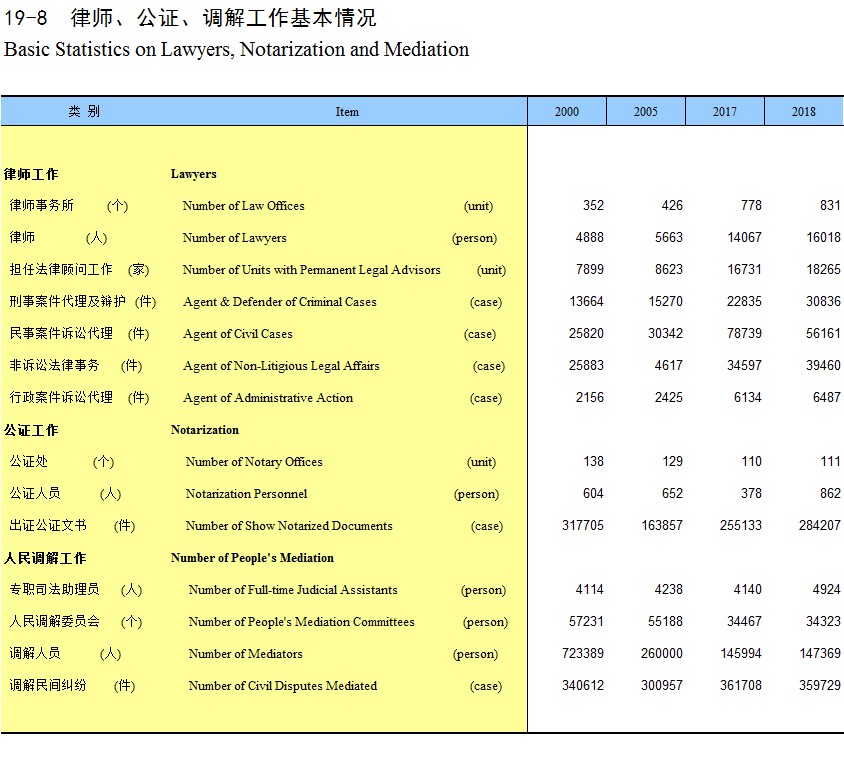Click Number of Civil Disputes Mediated

[x=283, y=686]
